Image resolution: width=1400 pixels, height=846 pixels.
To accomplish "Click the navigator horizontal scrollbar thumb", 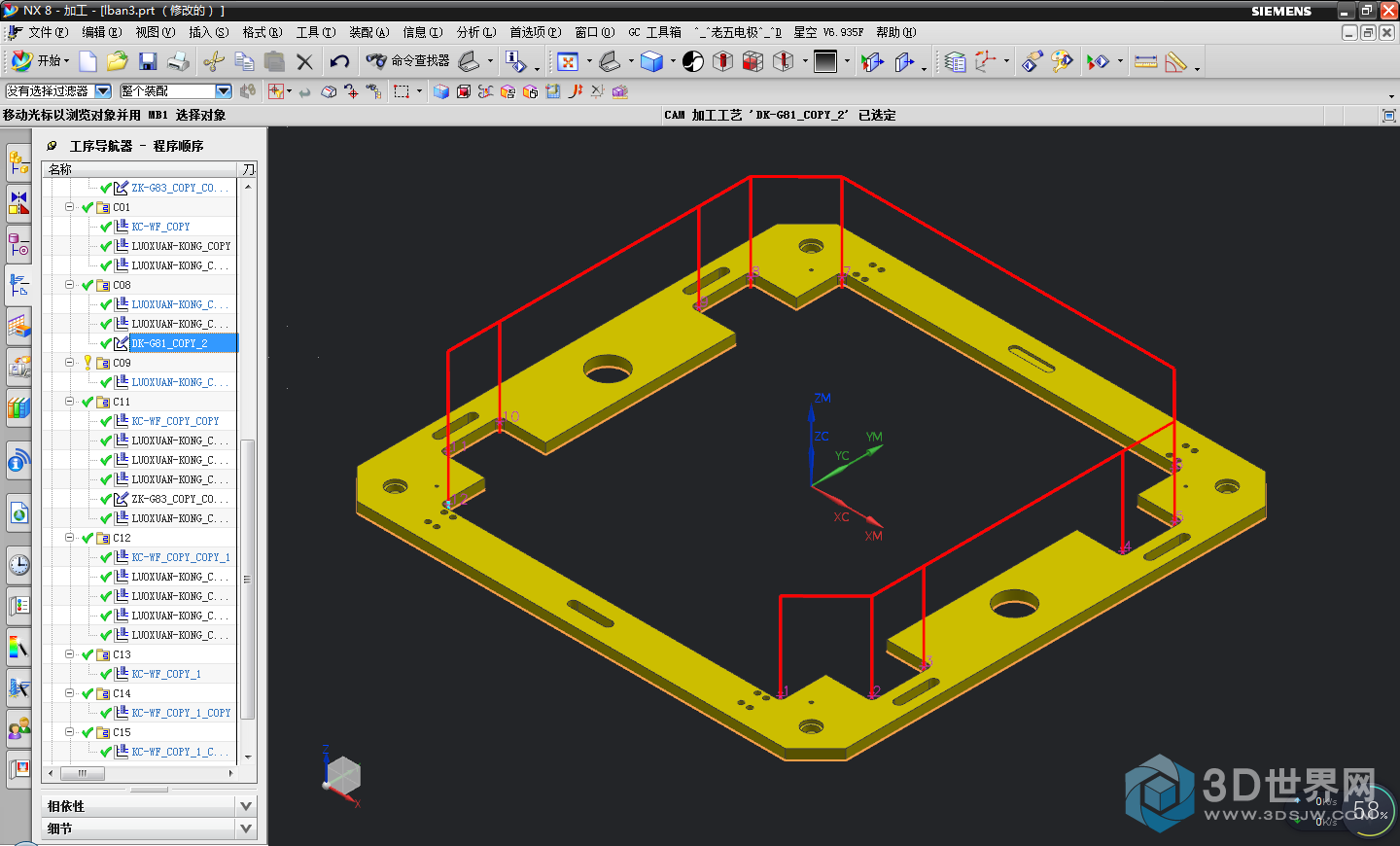I will [83, 773].
